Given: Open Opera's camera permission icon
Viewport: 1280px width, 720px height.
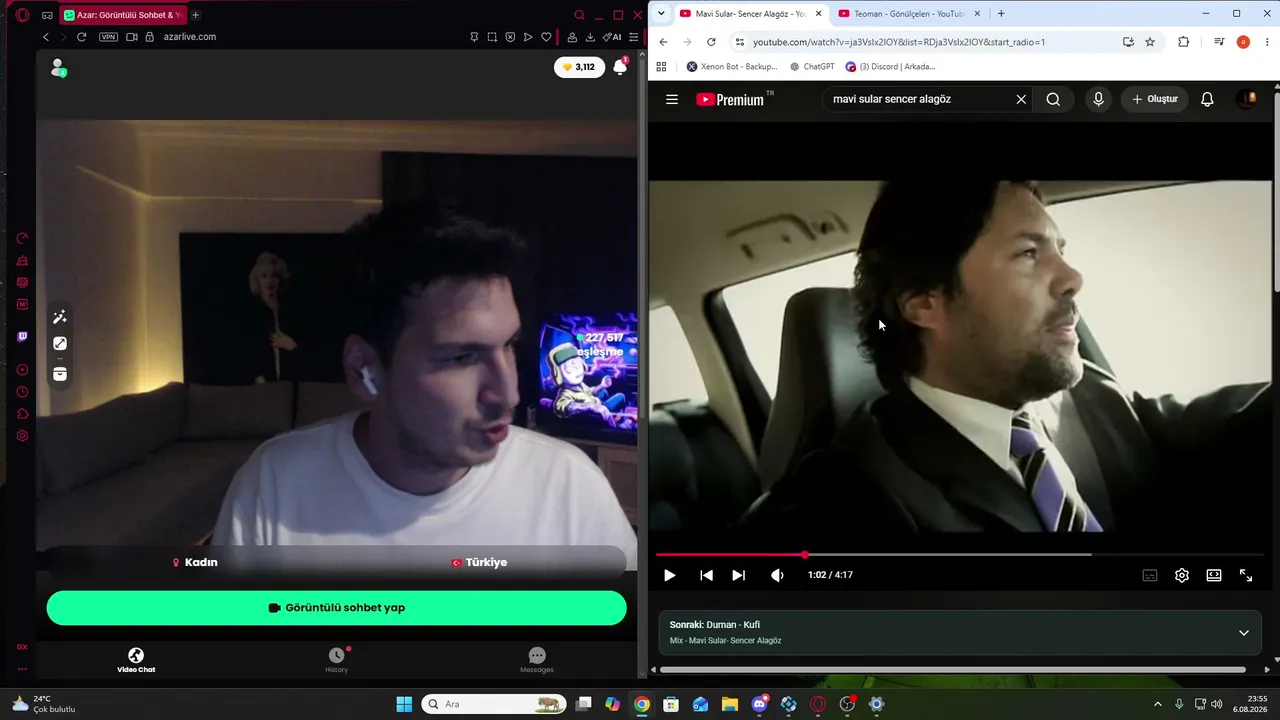Looking at the screenshot, I should [131, 37].
